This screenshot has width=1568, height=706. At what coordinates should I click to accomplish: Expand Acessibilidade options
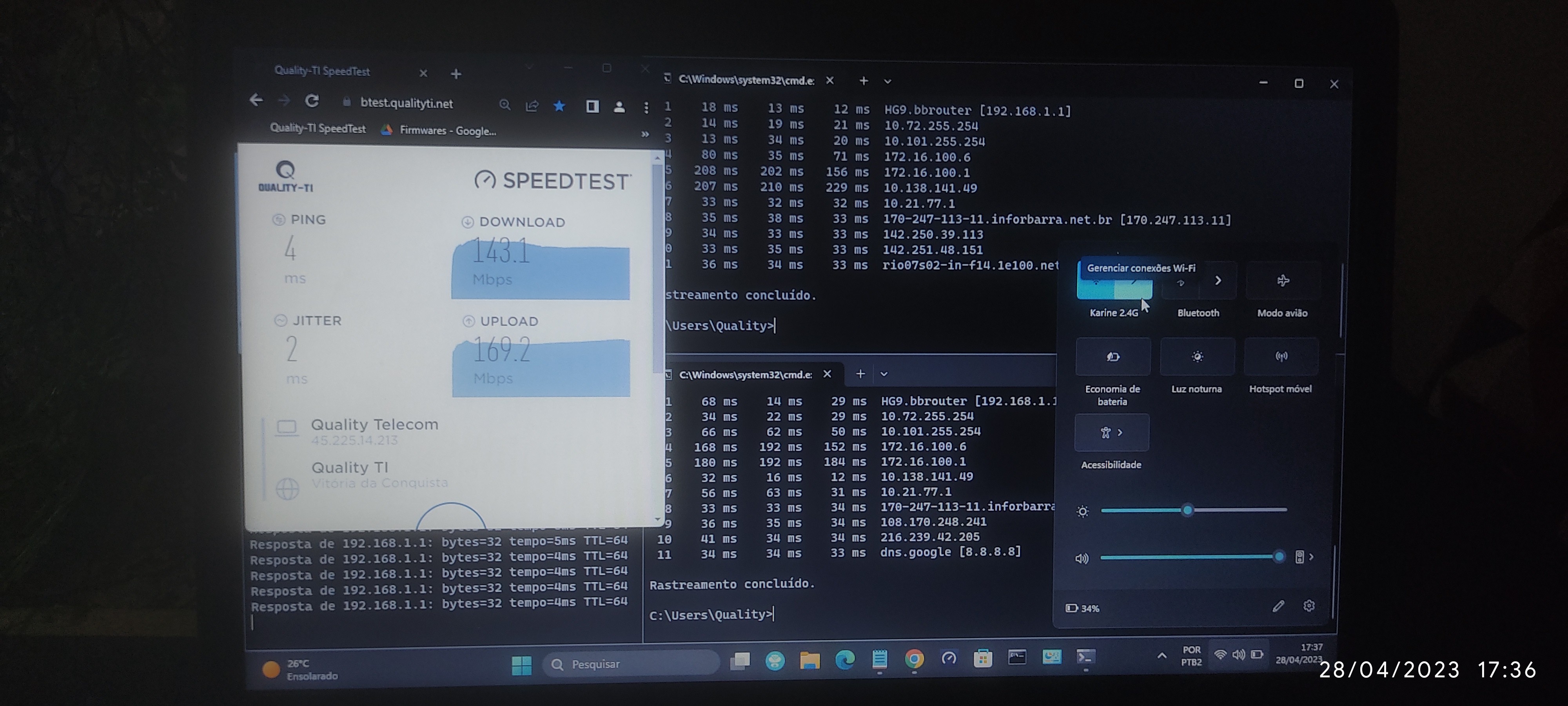click(1111, 433)
